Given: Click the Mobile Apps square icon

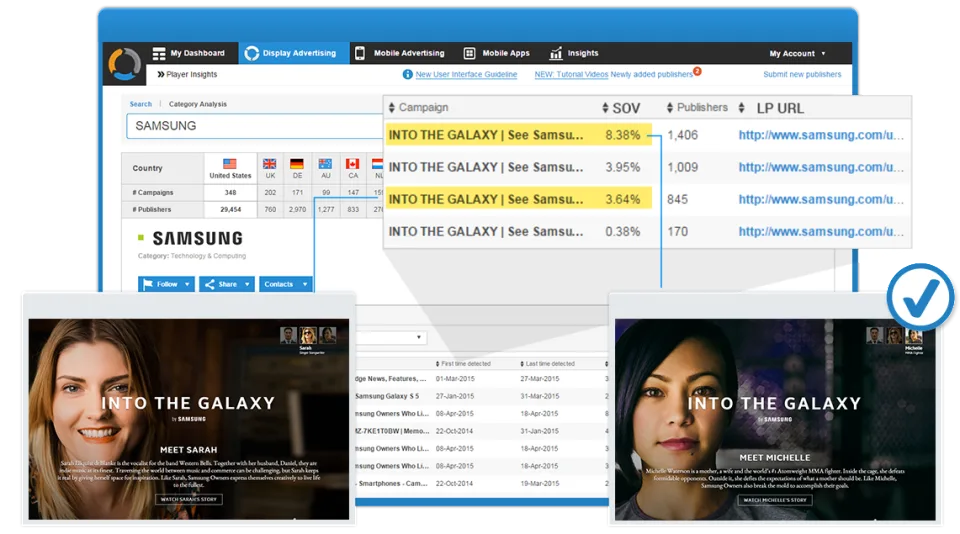Looking at the screenshot, I should click(469, 53).
